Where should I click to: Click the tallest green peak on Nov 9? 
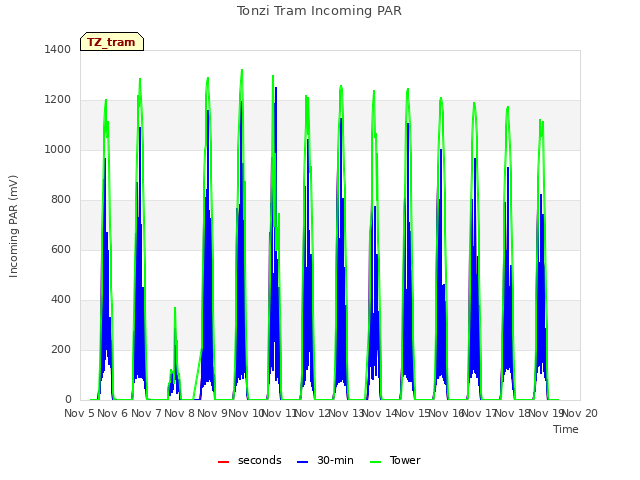click(242, 70)
